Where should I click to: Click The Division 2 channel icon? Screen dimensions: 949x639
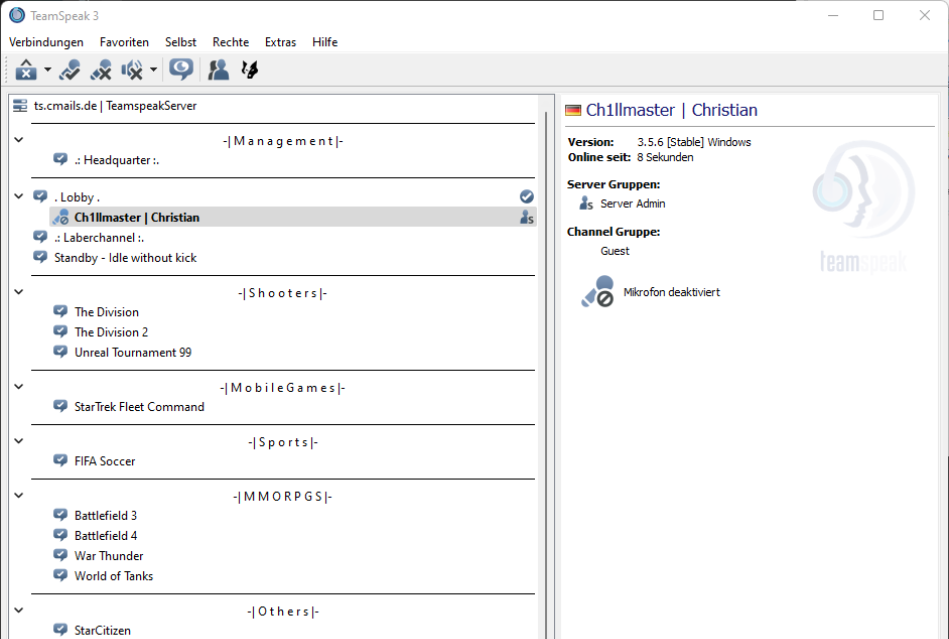click(61, 331)
